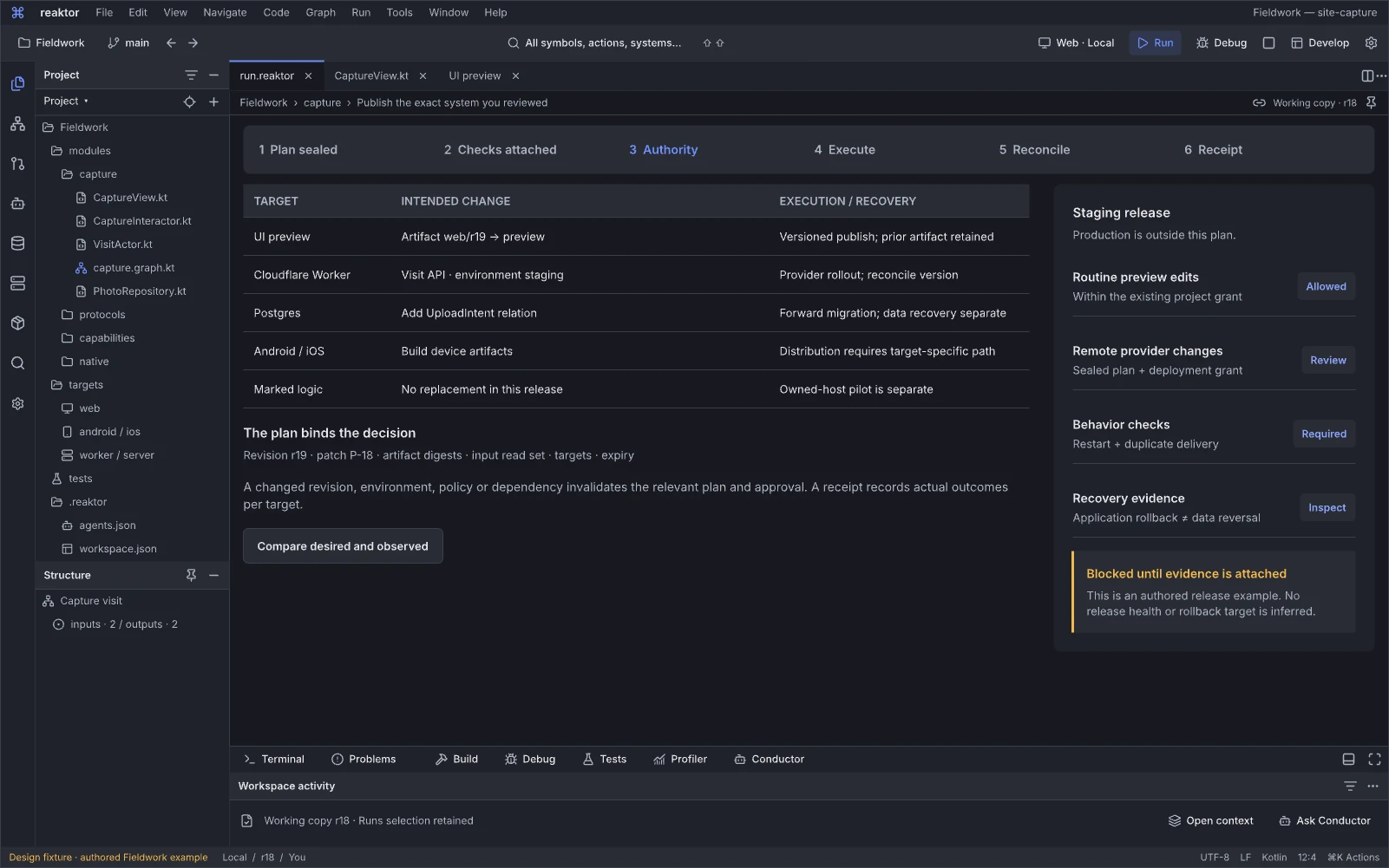
Task: Click Review for Remote provider changes
Action: (x=1327, y=360)
